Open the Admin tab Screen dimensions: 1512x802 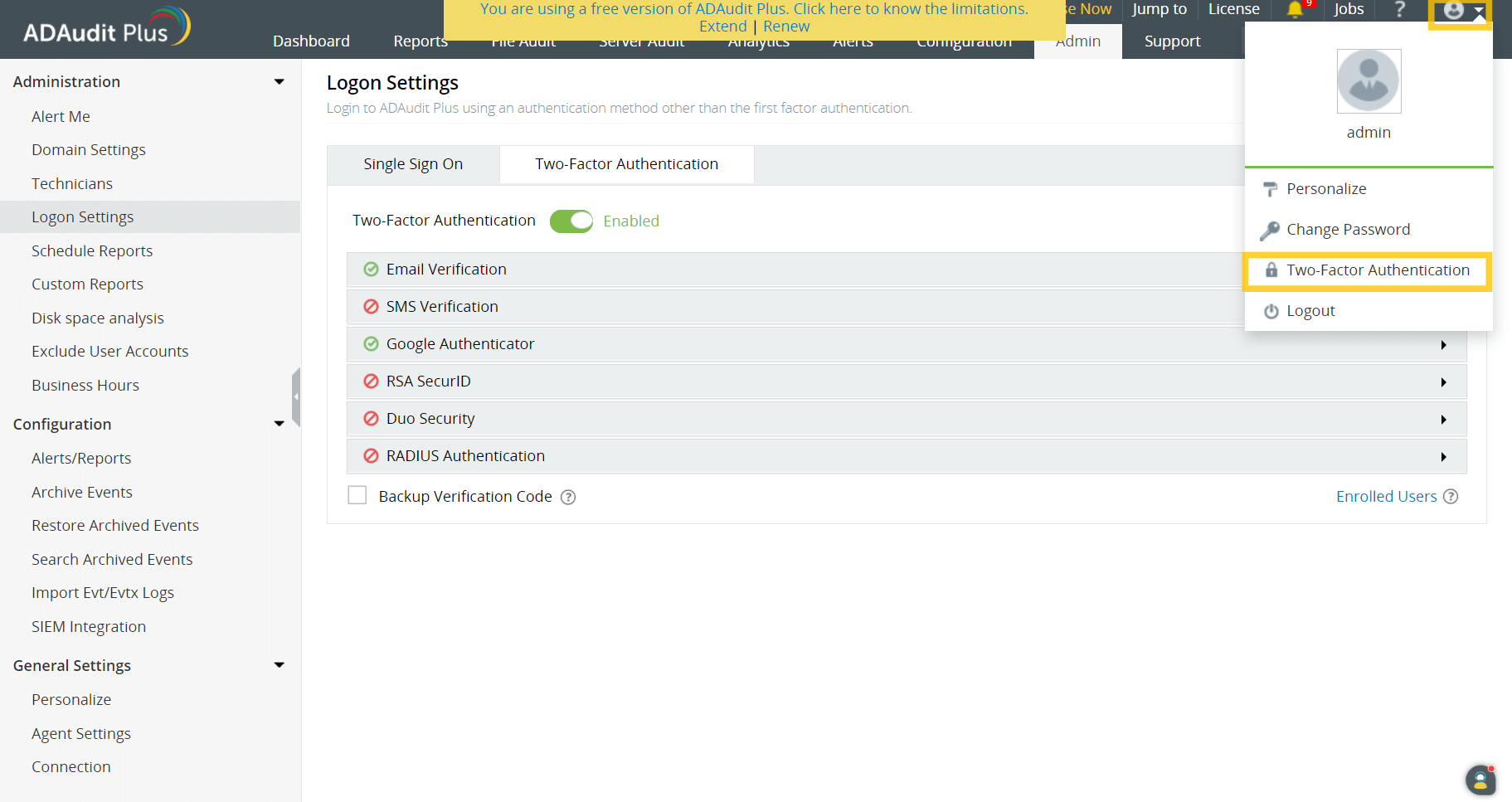(x=1078, y=41)
